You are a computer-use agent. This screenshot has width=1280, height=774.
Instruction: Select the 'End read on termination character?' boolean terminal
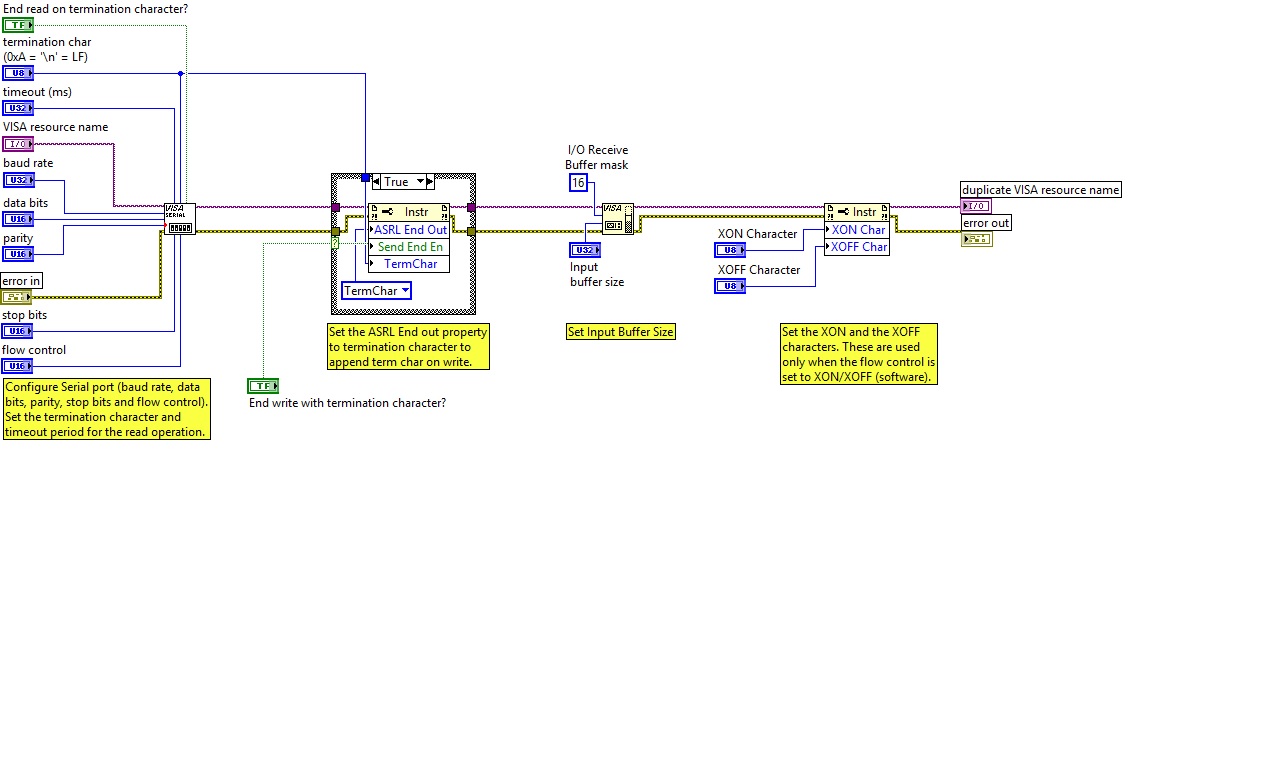[x=18, y=25]
